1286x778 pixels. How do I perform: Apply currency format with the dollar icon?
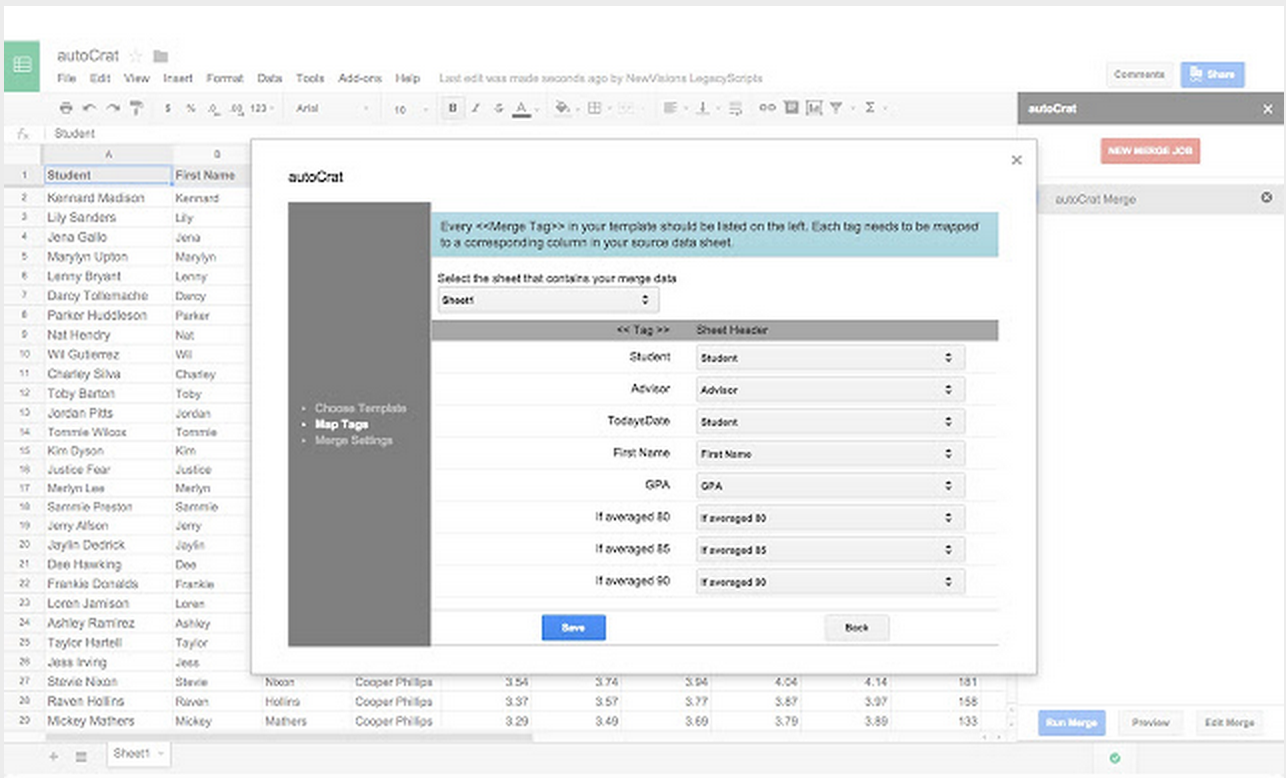(x=168, y=108)
